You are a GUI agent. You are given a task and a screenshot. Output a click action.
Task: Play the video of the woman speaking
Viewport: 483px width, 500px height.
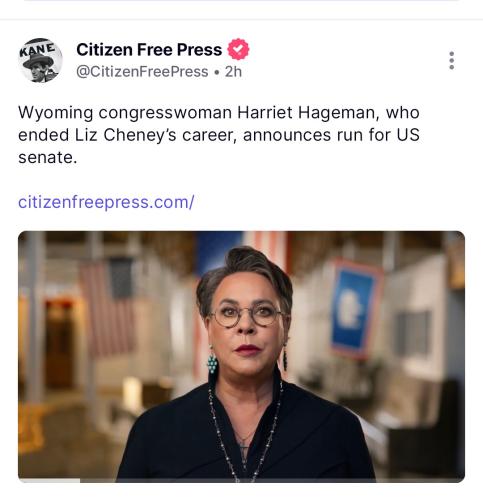coord(241,356)
